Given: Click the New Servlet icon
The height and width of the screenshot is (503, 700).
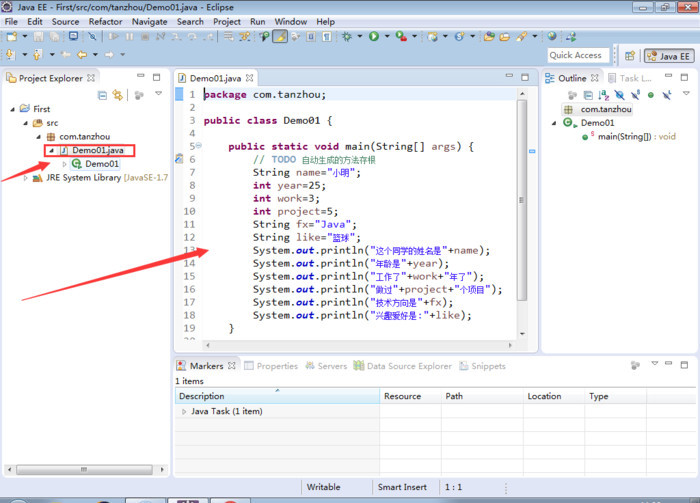Looking at the screenshot, I should coord(459,37).
